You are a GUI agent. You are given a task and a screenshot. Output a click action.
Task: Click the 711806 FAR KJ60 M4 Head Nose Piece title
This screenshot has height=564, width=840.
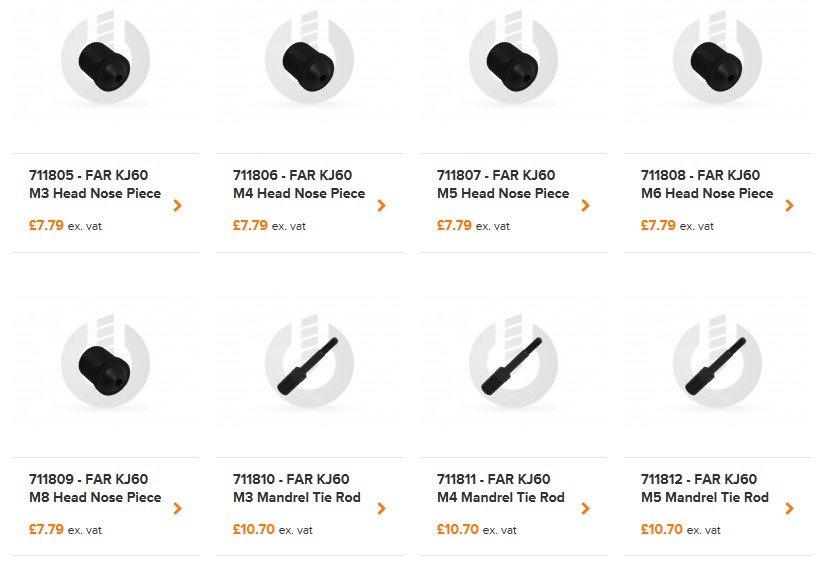point(299,184)
